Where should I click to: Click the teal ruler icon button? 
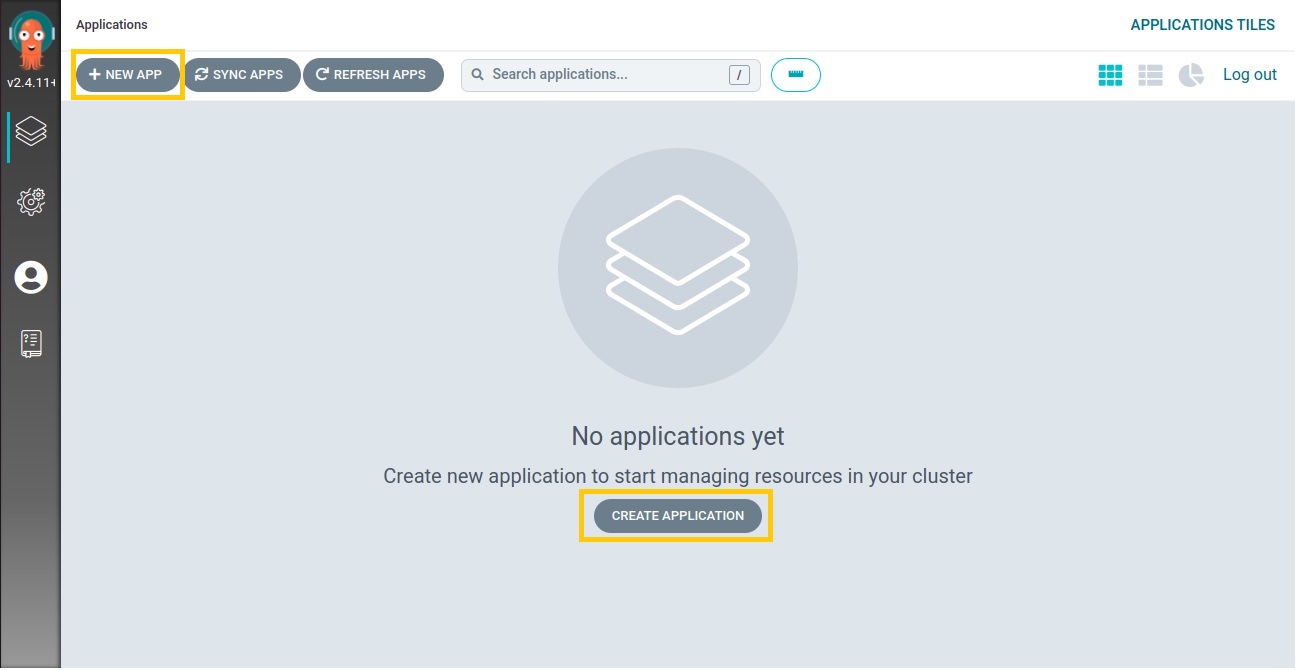tap(796, 75)
